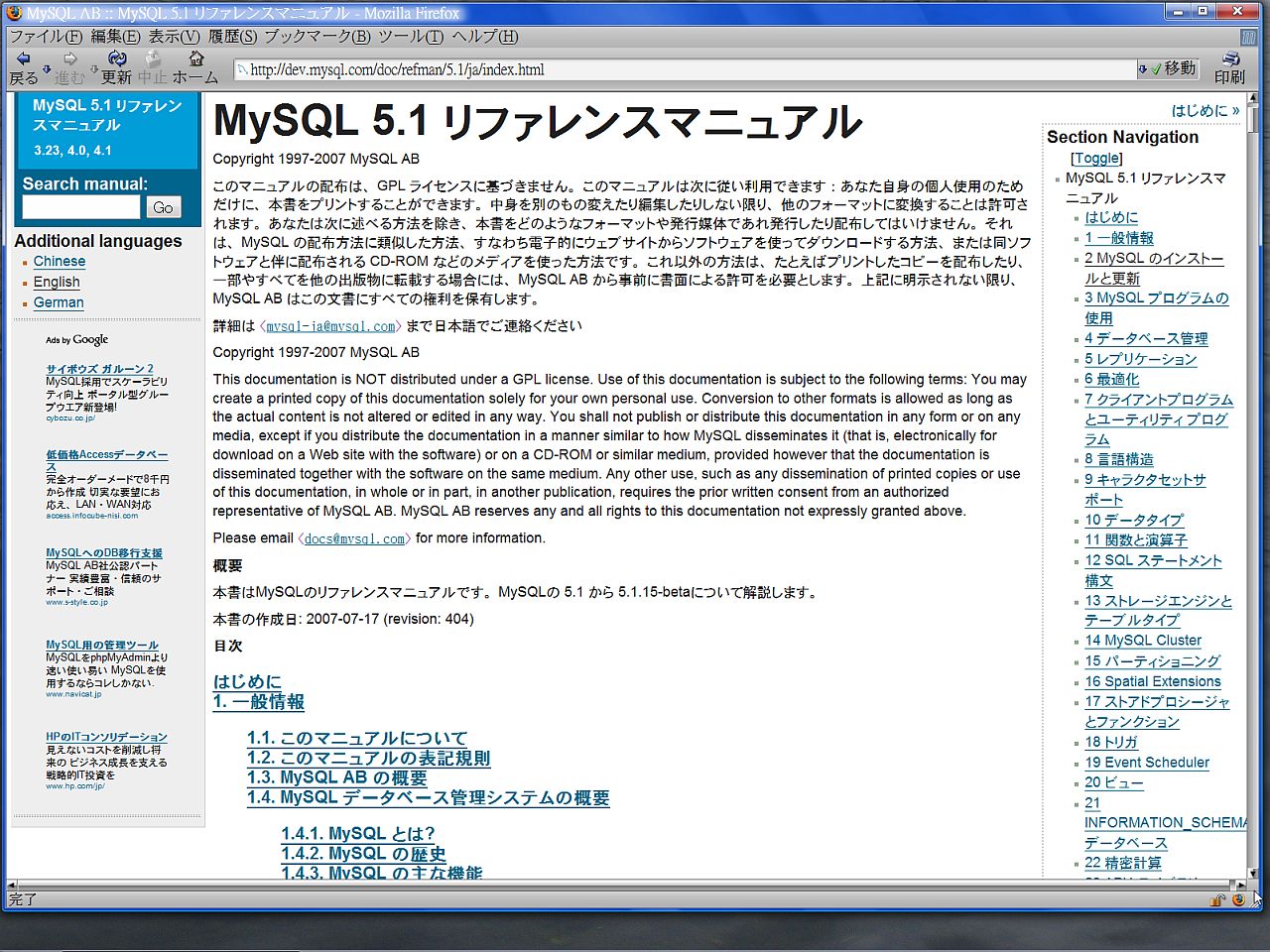Open the German language link
1270x952 pixels.
pyautogui.click(x=59, y=302)
